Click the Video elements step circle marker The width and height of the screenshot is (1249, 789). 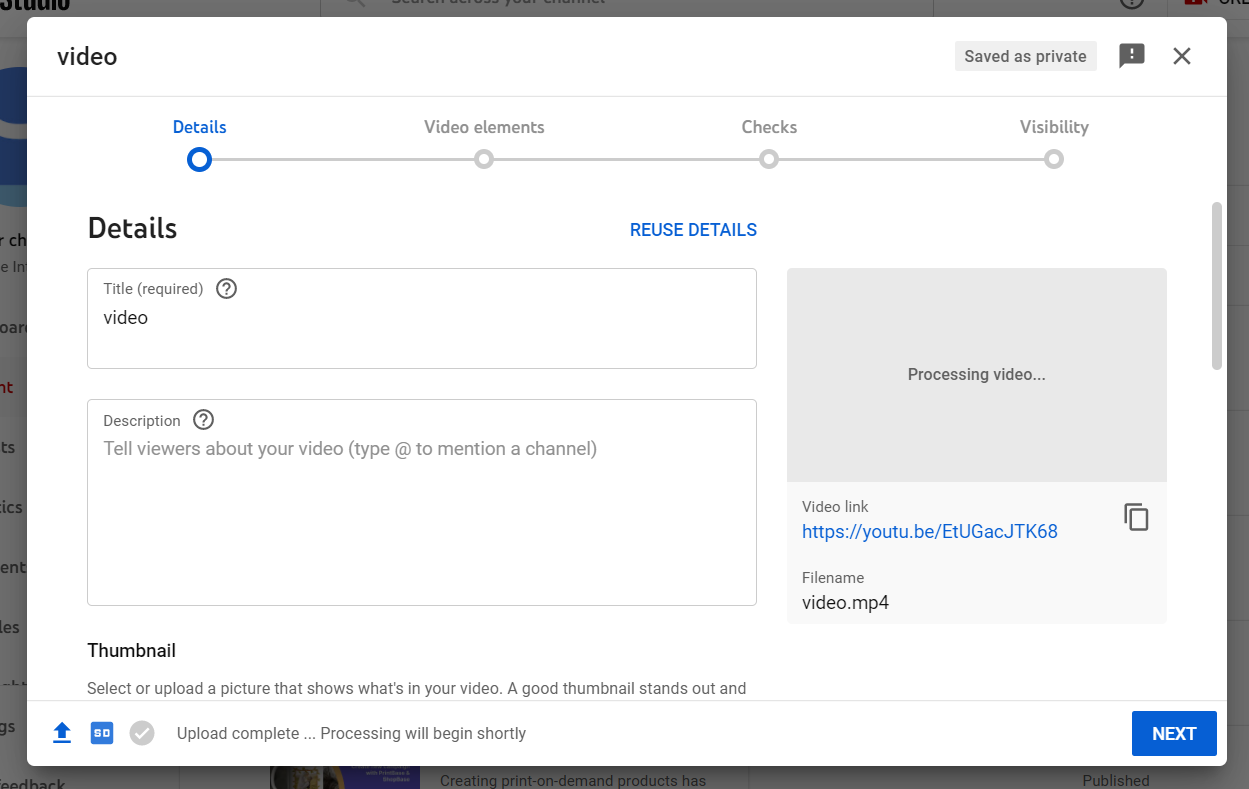484,159
